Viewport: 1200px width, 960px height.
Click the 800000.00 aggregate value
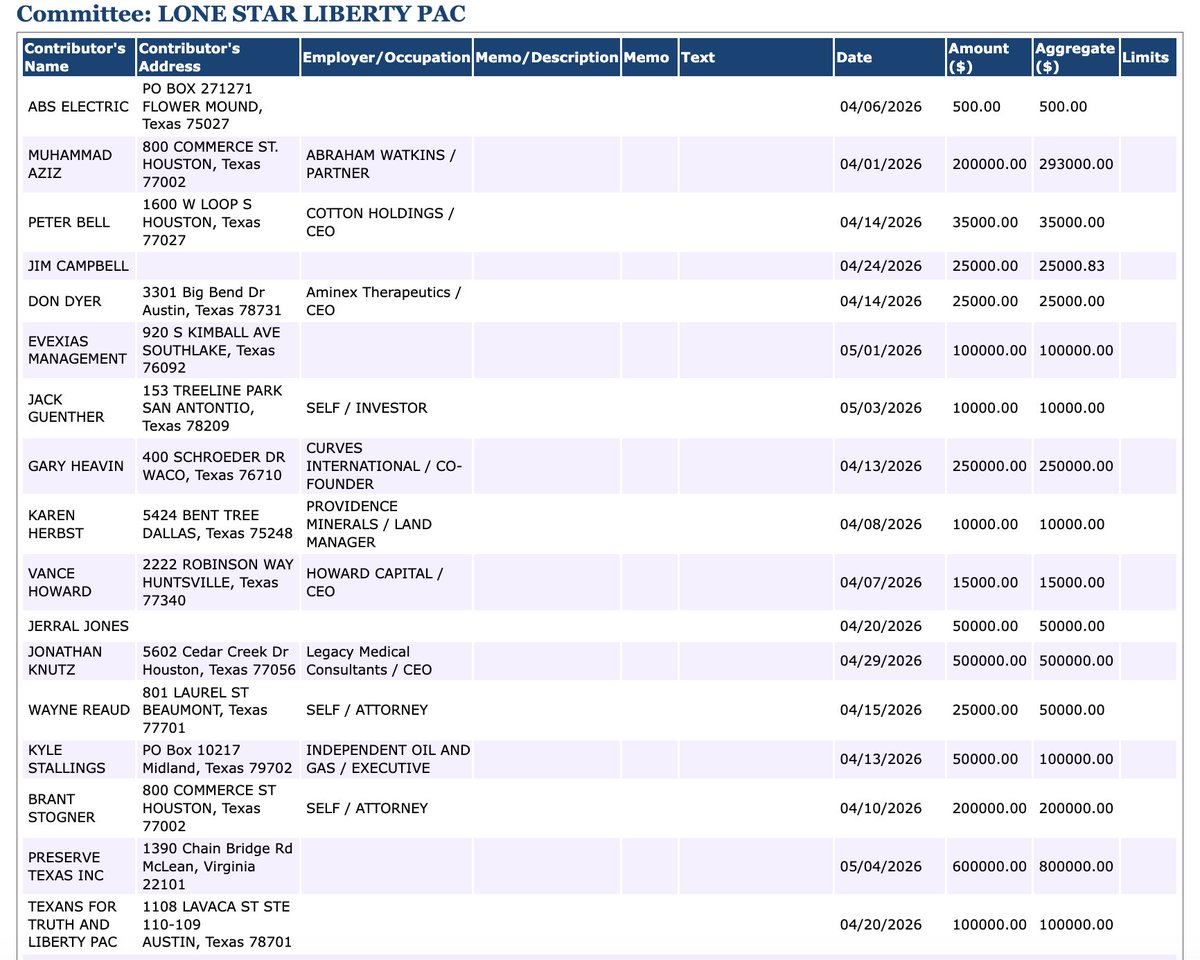(1076, 866)
